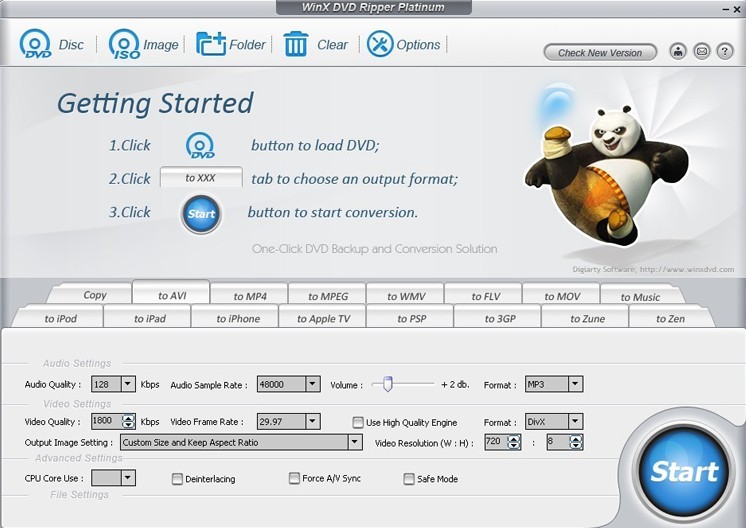Click the DVD icon in Getting Started
This screenshot has width=746, height=528.
click(200, 146)
